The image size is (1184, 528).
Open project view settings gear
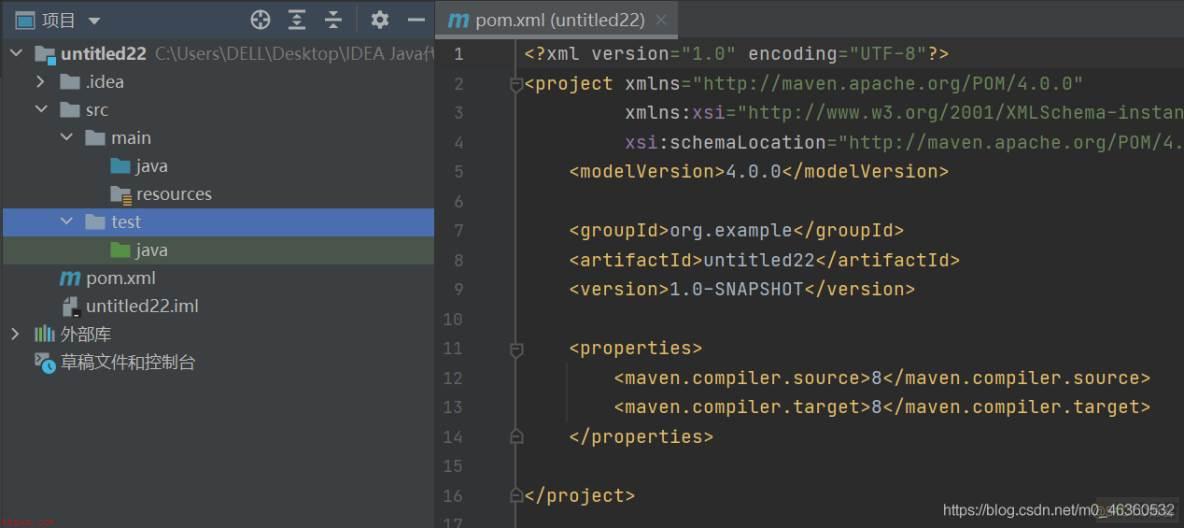[x=380, y=20]
